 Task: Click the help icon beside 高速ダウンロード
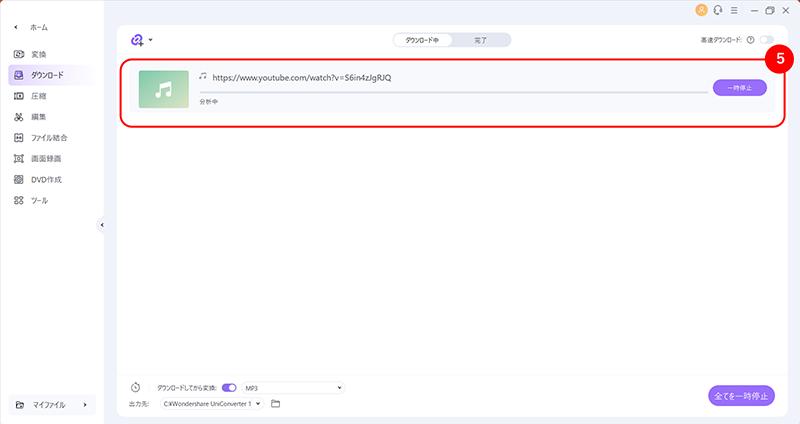pos(750,40)
